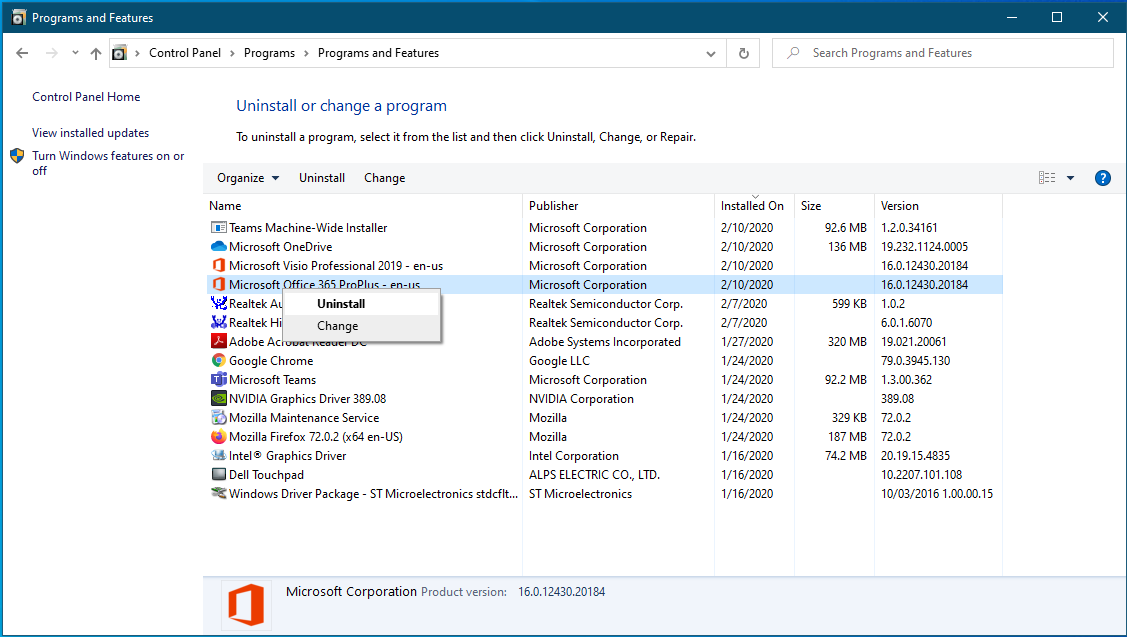
Task: Open View installed updates
Action: coord(90,132)
